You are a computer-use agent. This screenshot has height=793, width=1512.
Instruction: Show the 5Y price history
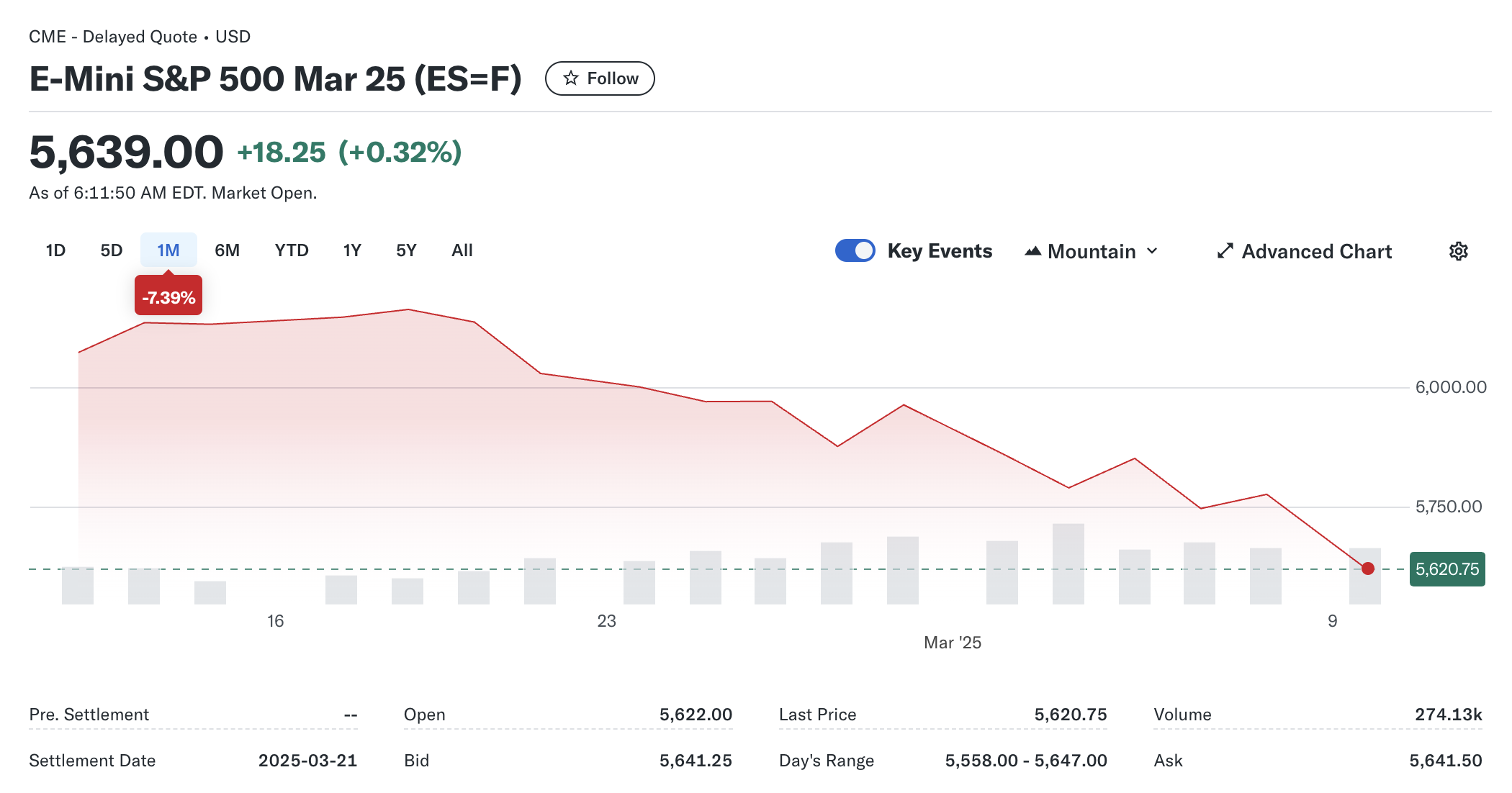tap(406, 250)
